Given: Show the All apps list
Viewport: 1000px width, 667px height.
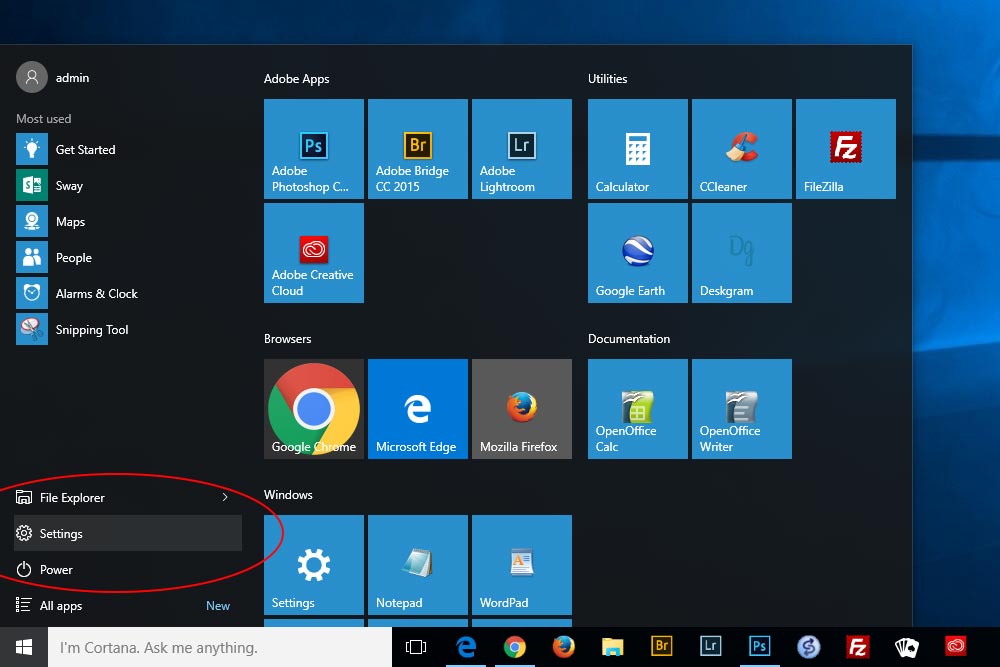Looking at the screenshot, I should (60, 606).
